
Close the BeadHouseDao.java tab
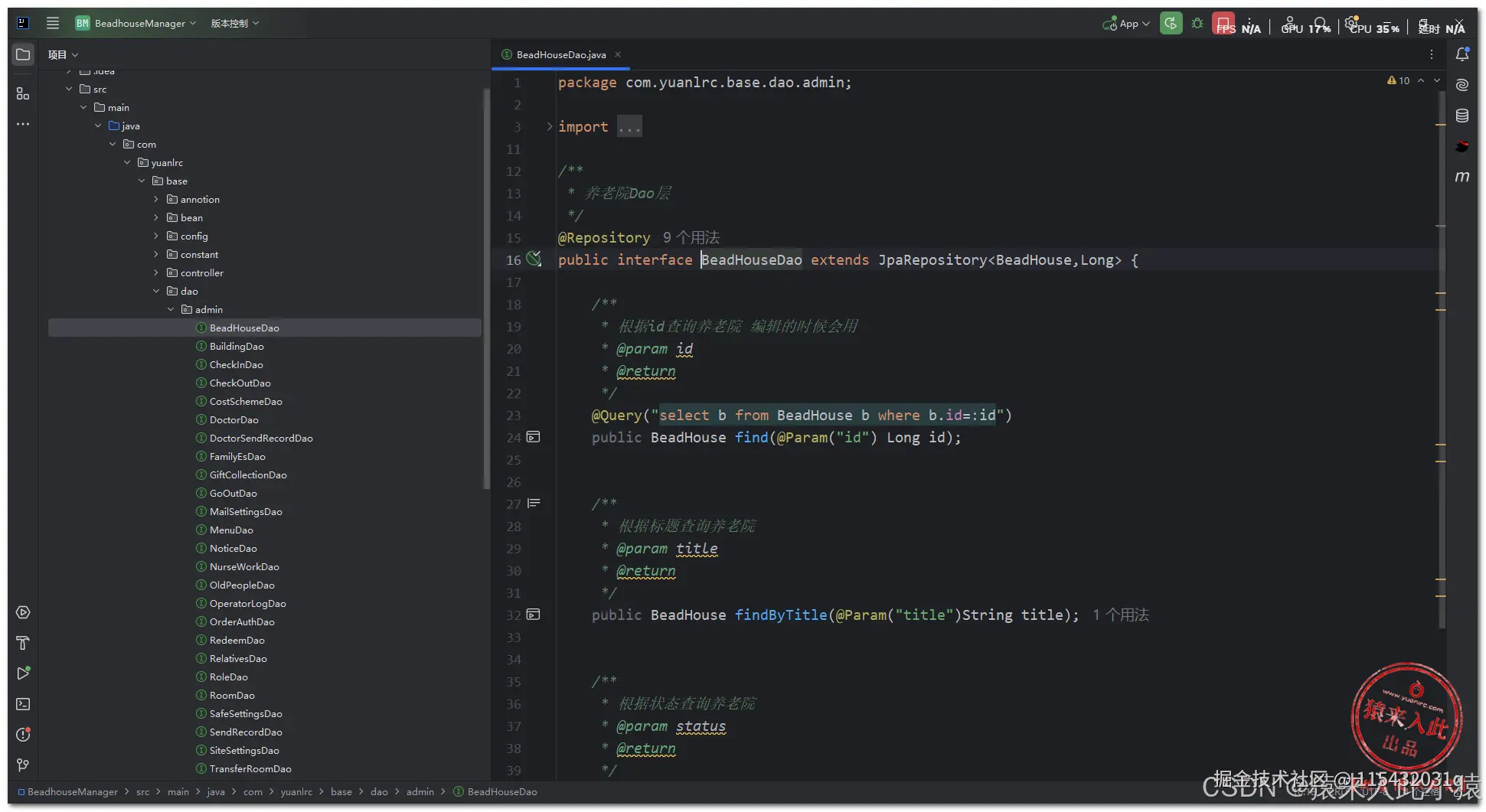(618, 54)
